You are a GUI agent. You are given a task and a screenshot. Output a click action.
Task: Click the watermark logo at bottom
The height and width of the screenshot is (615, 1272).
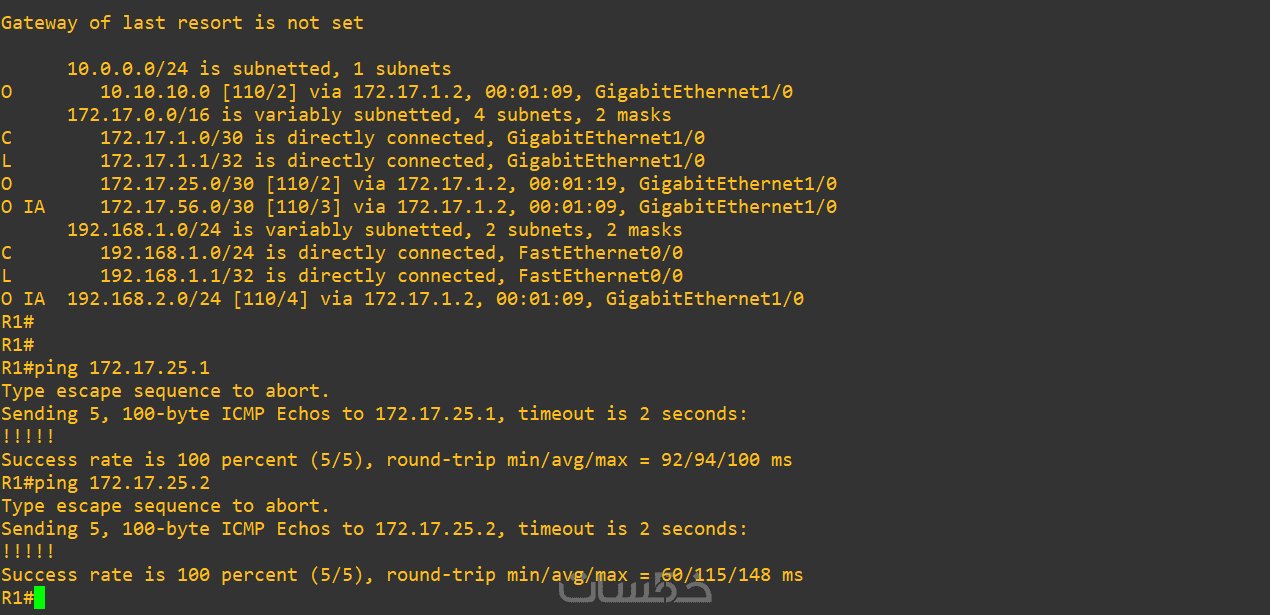(635, 590)
